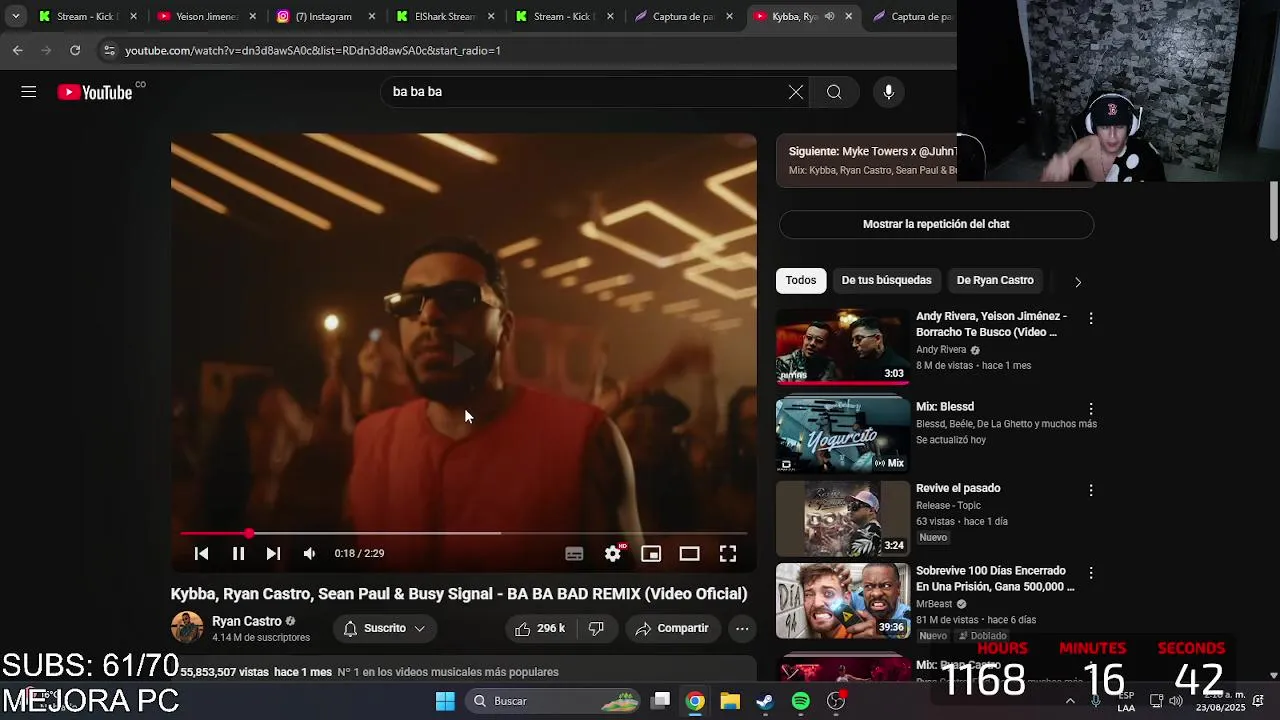Screen dimensions: 1280x720
Task: Open Spotify from the taskbar
Action: (801, 701)
